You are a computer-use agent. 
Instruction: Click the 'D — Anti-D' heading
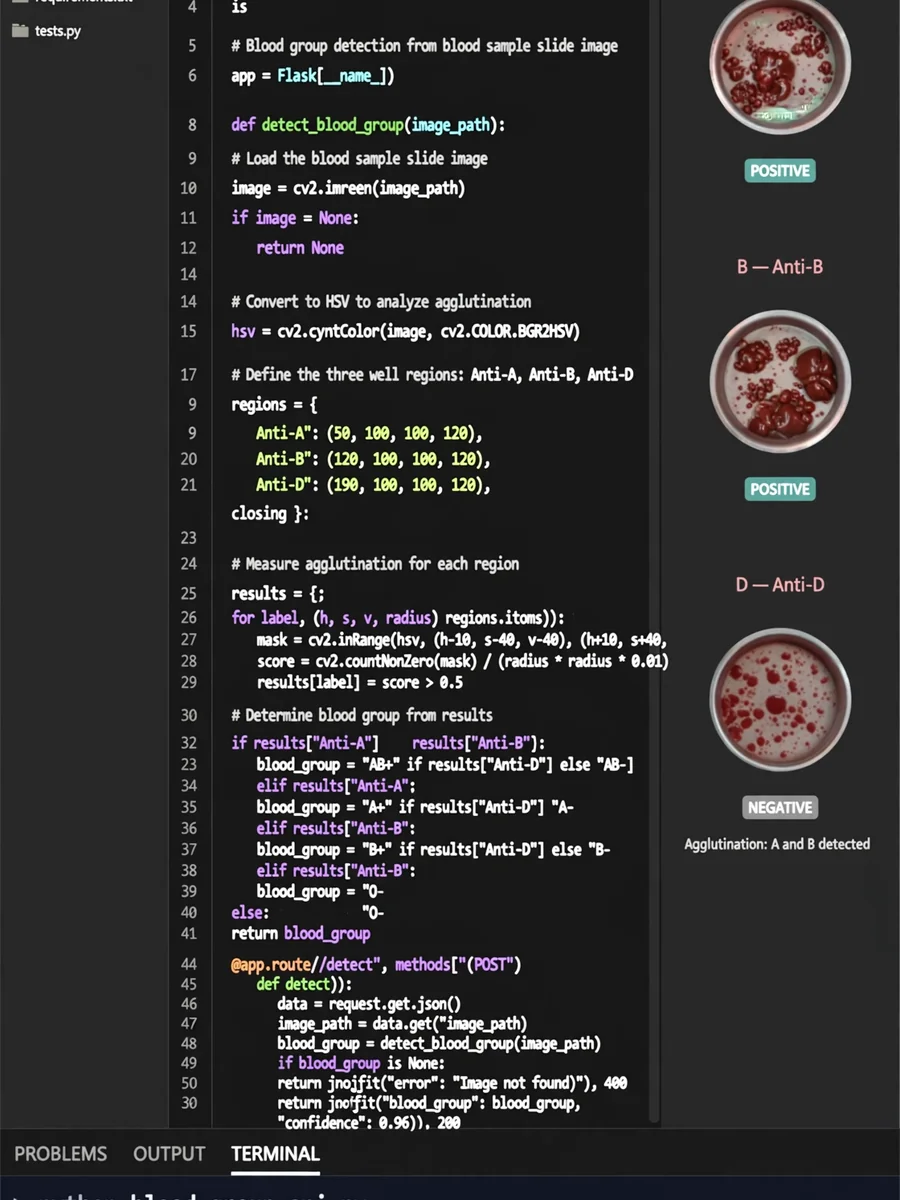780,585
